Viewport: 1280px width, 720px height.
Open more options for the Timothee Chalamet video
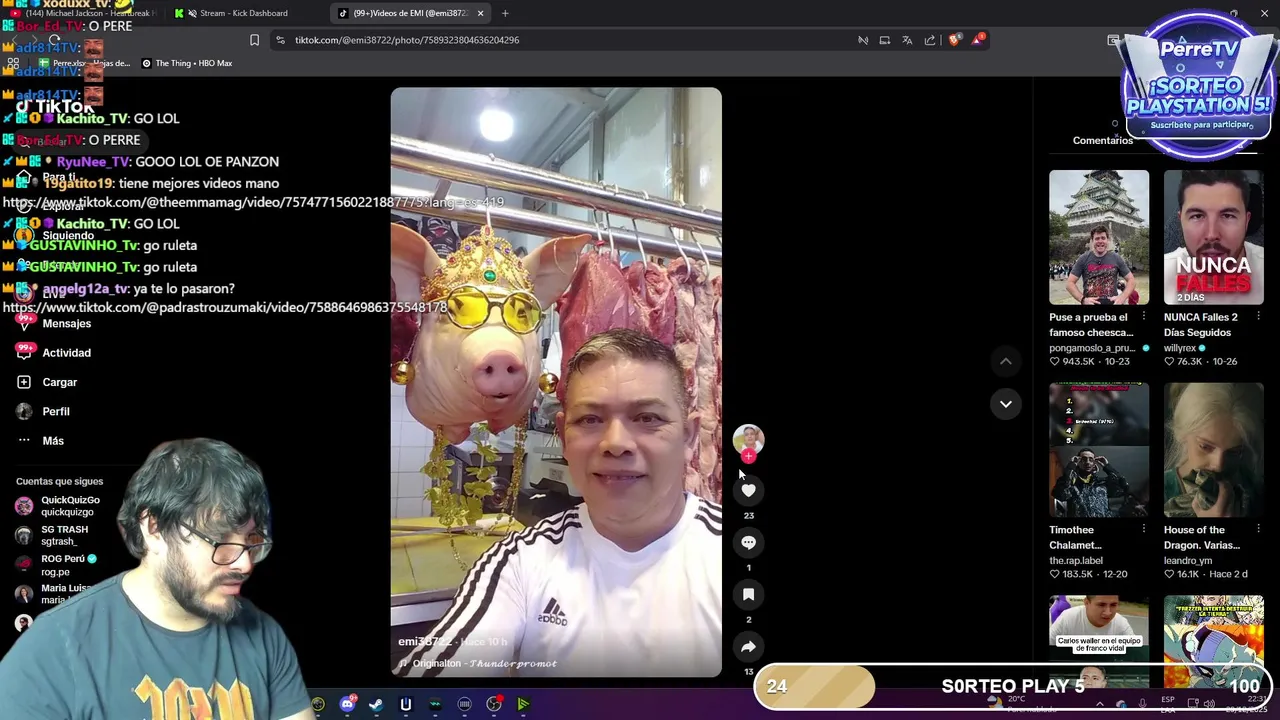pos(1144,529)
